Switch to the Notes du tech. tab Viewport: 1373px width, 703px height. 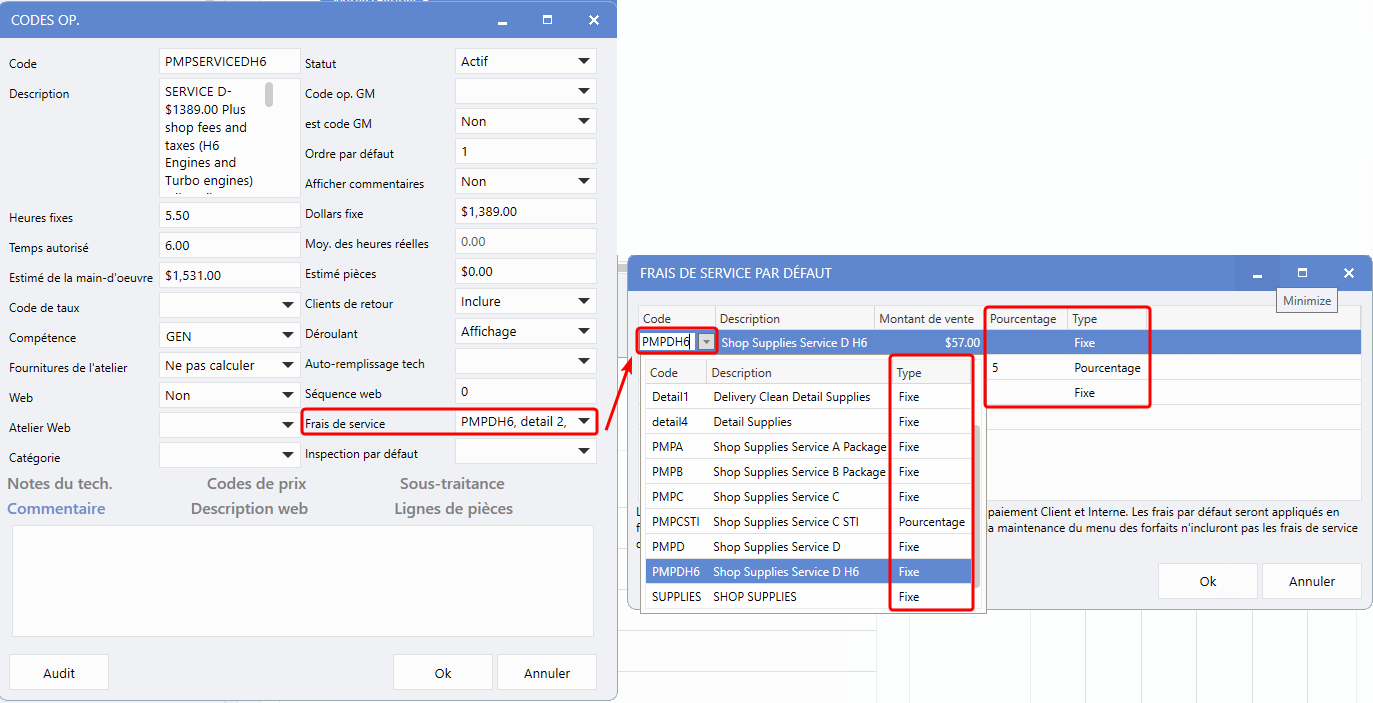click(60, 484)
